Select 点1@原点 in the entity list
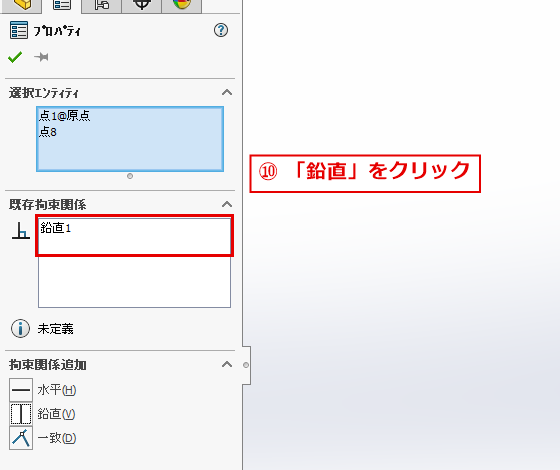 (65, 115)
